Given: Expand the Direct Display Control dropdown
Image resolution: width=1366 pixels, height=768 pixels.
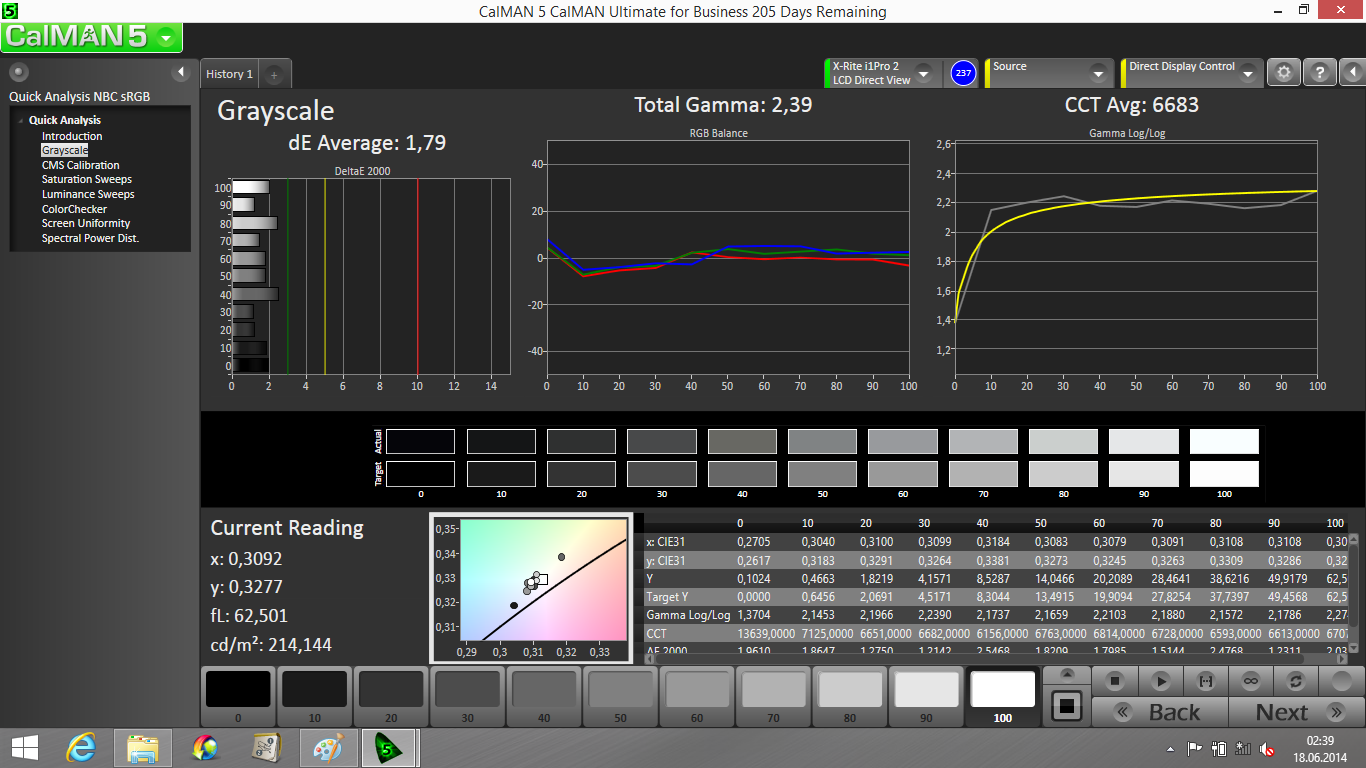Looking at the screenshot, I should point(1247,74).
